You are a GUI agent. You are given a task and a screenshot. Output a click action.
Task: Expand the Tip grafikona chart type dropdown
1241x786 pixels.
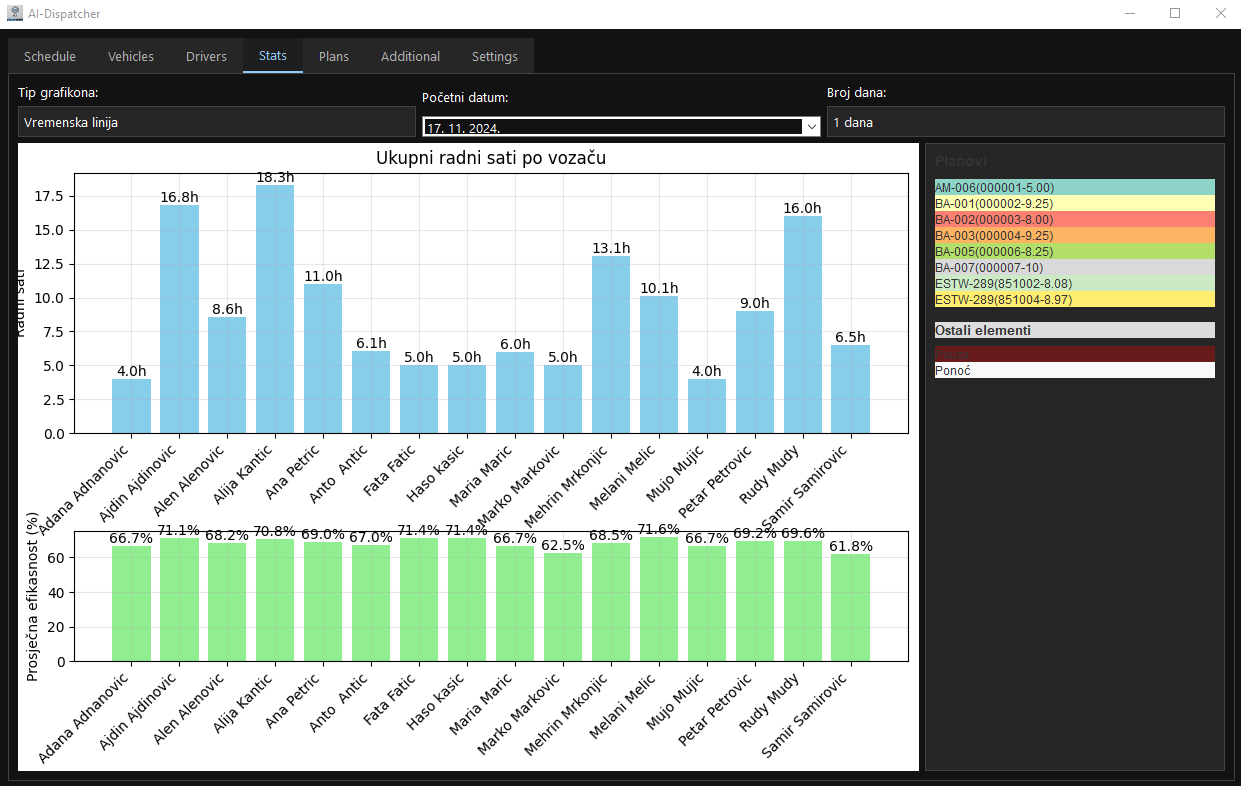point(216,122)
